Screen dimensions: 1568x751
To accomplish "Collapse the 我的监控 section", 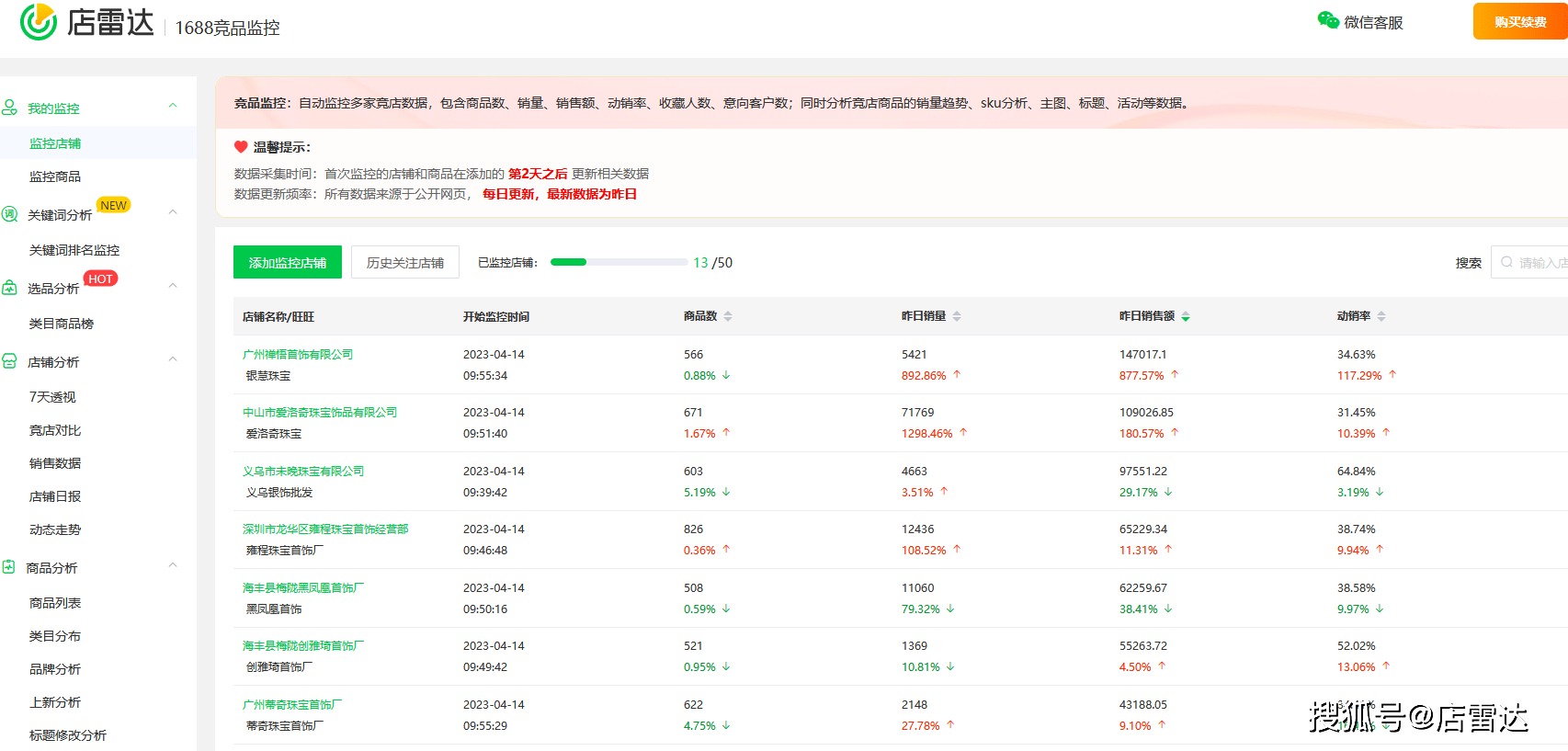I will 173,106.
